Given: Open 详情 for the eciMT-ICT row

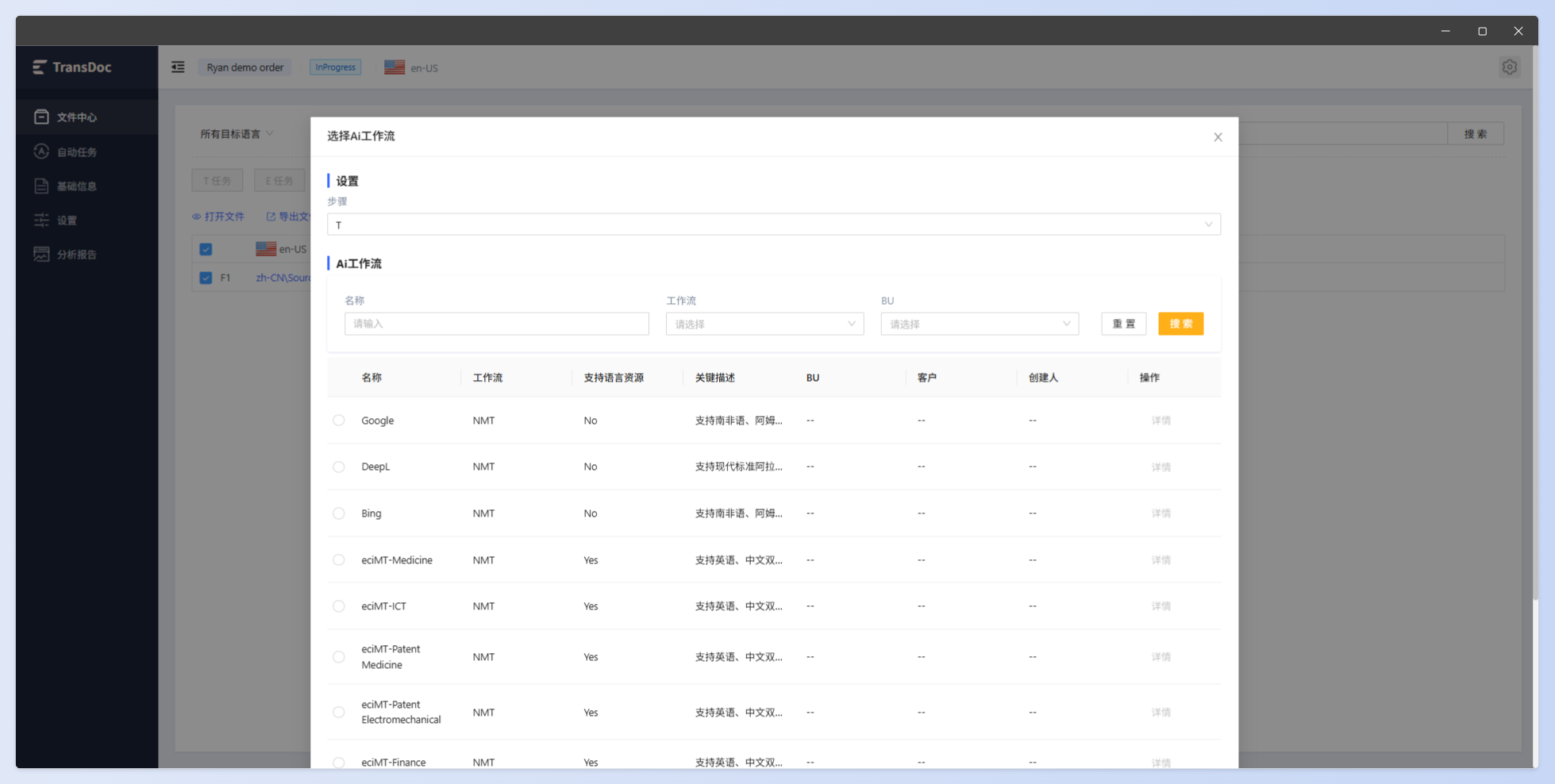Looking at the screenshot, I should pyautogui.click(x=1161, y=606).
